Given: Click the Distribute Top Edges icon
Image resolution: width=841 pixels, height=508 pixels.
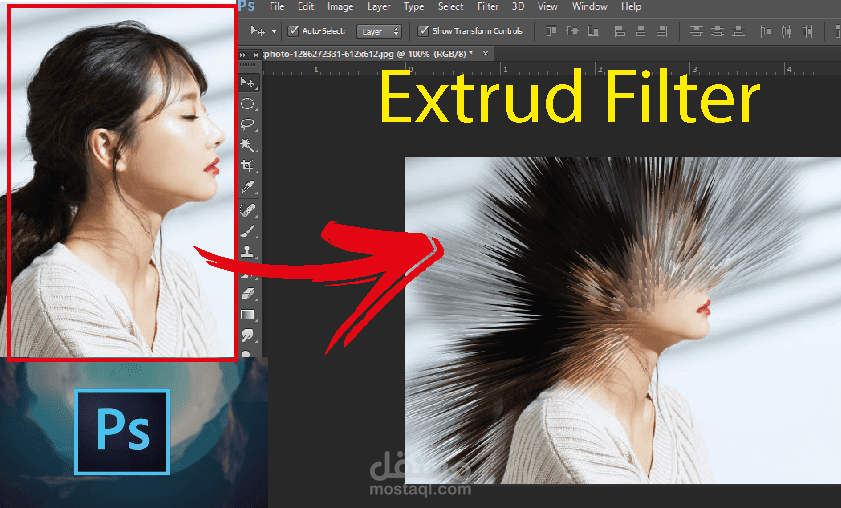Looking at the screenshot, I should coord(696,31).
